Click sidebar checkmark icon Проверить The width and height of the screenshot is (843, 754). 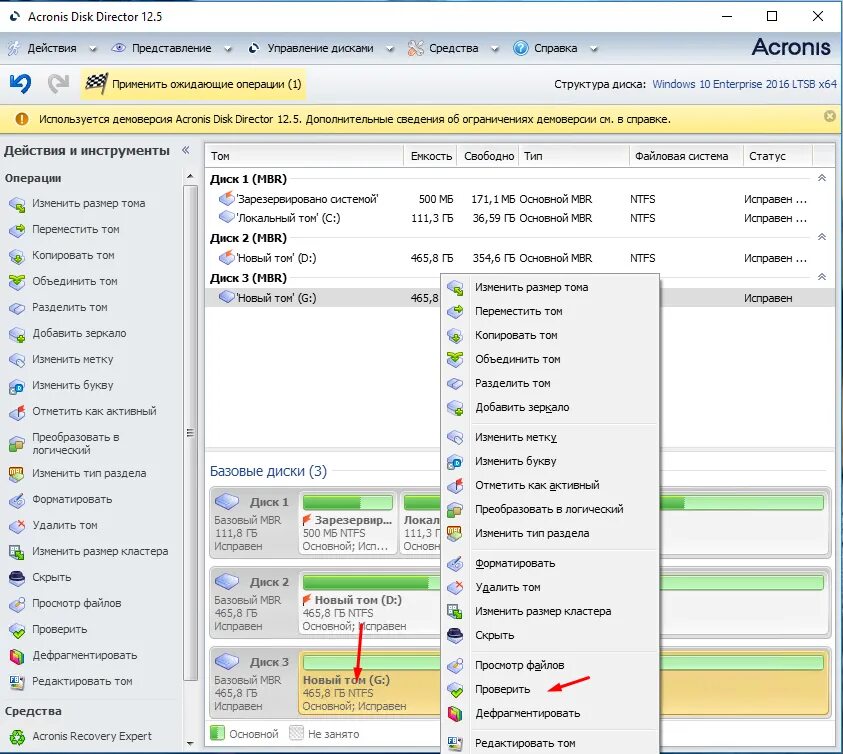coord(17,630)
